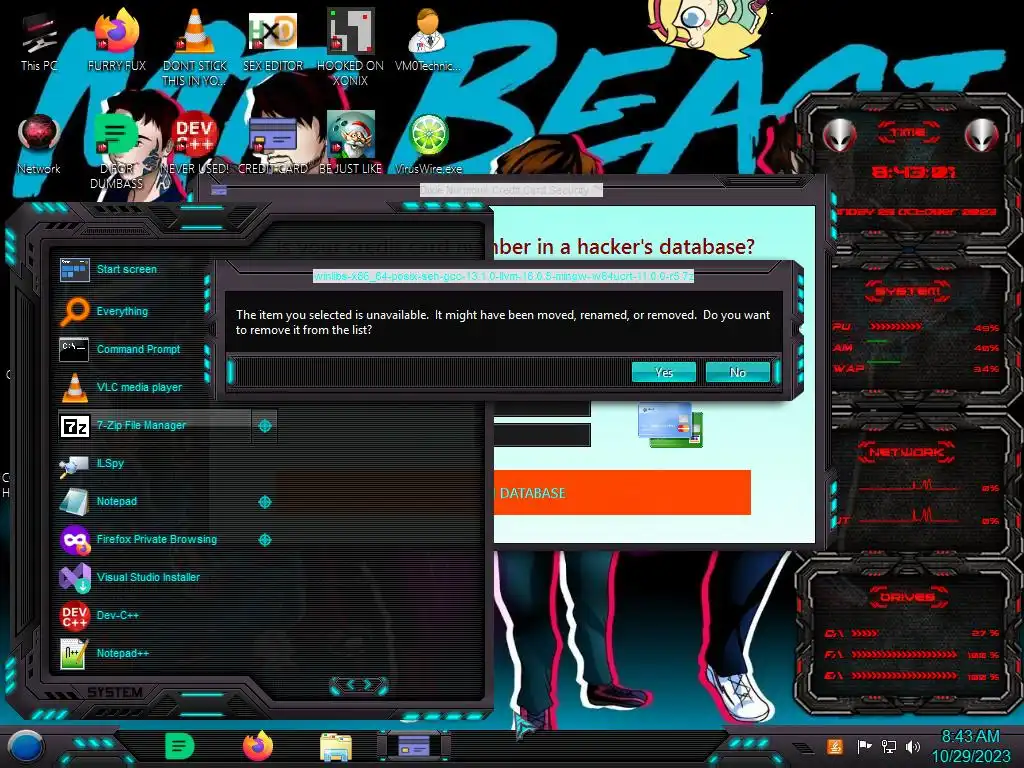1024x768 pixels.
Task: Open 7-Zip File Manager from start menu
Action: (x=154, y=426)
